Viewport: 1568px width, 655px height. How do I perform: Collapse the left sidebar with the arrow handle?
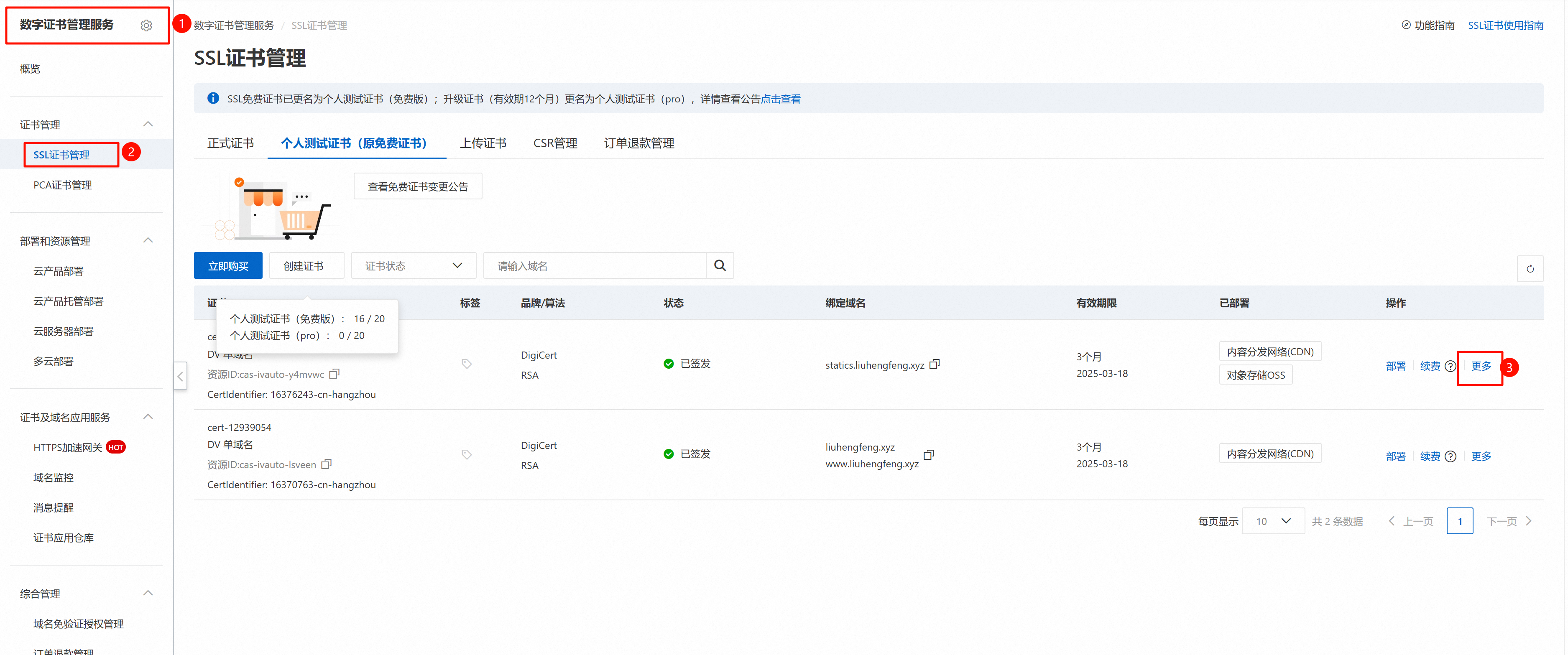click(180, 376)
